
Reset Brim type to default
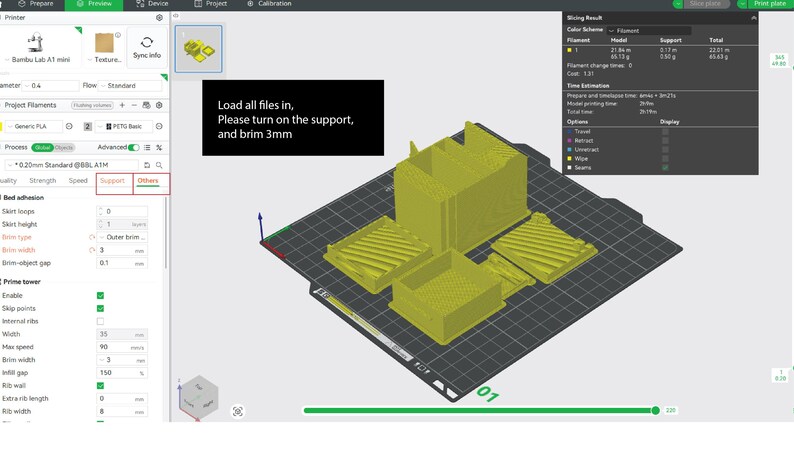[92, 237]
